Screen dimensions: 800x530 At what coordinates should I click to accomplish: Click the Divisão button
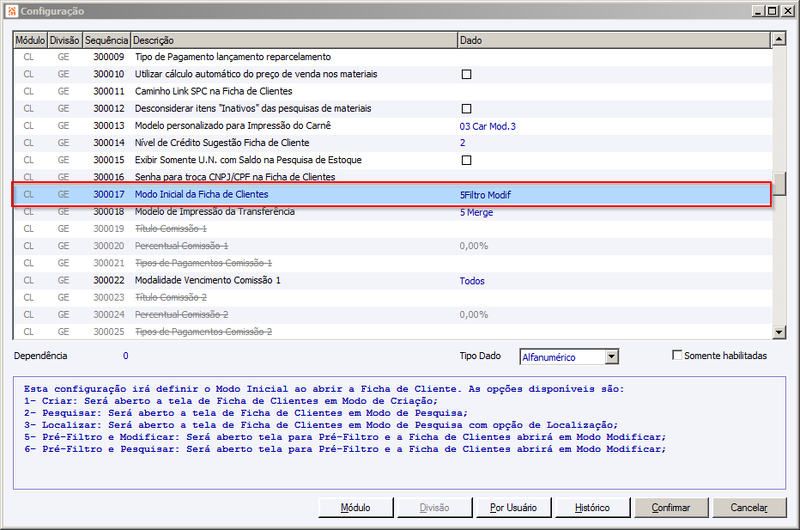(x=434, y=508)
